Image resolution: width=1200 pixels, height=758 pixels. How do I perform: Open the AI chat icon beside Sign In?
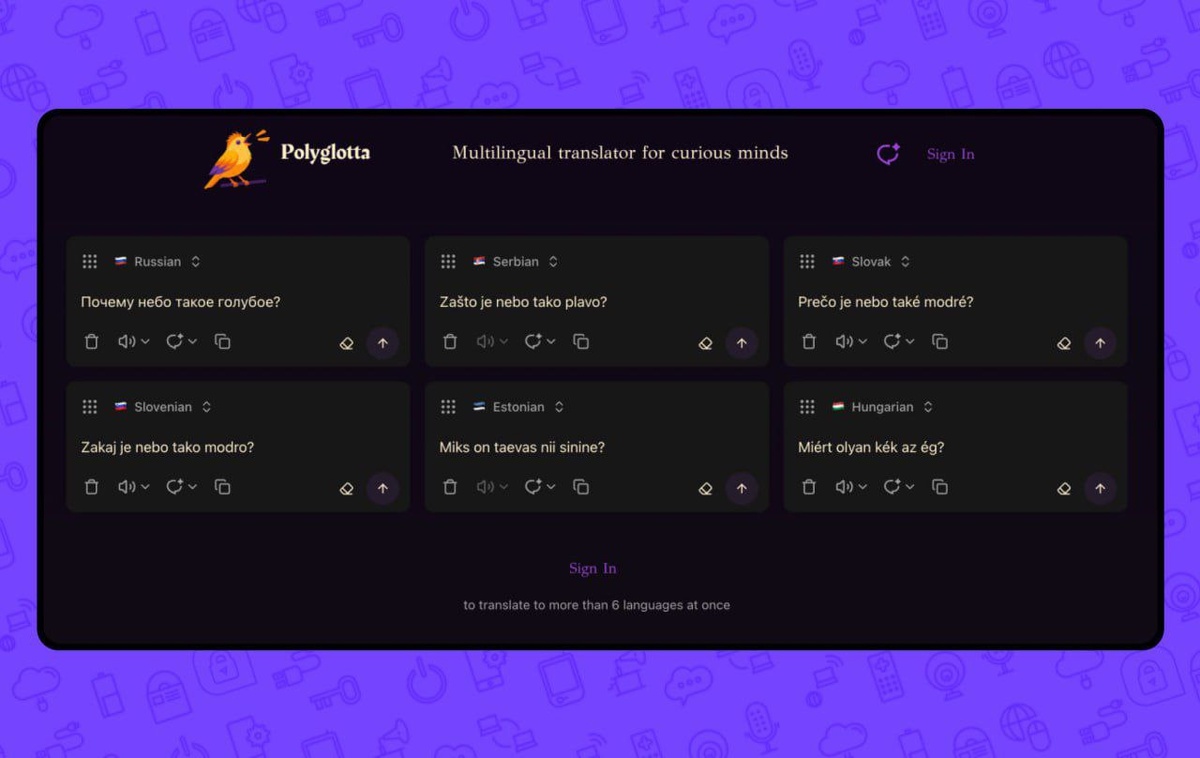pos(888,153)
